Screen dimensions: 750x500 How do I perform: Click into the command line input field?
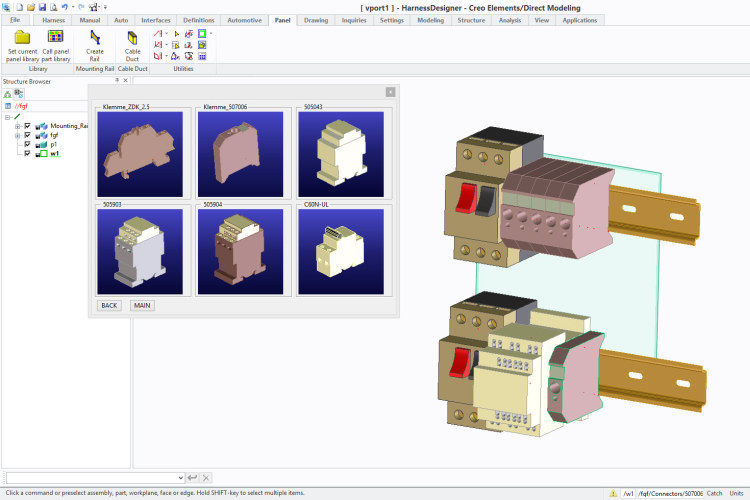91,478
